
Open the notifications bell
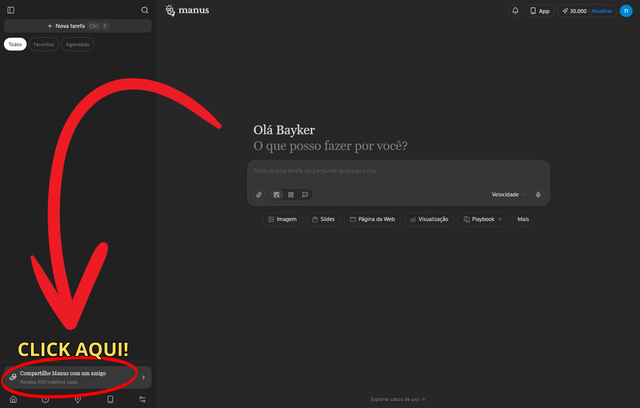tap(515, 11)
